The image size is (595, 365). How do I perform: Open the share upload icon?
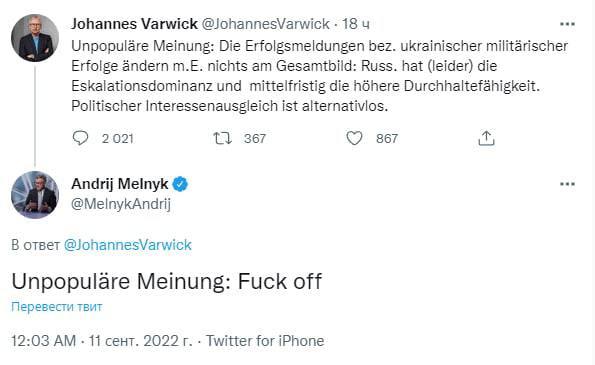pos(486,138)
